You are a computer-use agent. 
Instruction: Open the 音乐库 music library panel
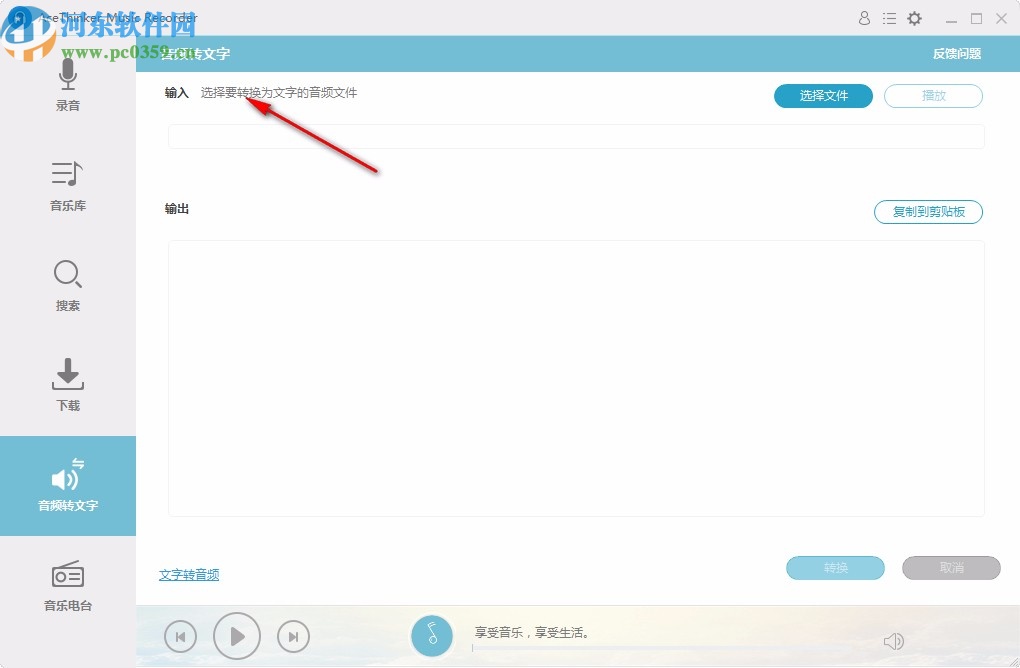point(67,174)
